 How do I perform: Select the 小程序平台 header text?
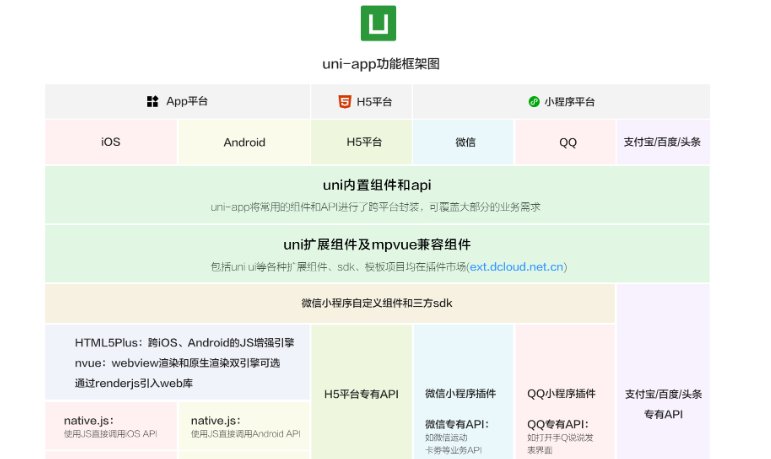(569, 102)
